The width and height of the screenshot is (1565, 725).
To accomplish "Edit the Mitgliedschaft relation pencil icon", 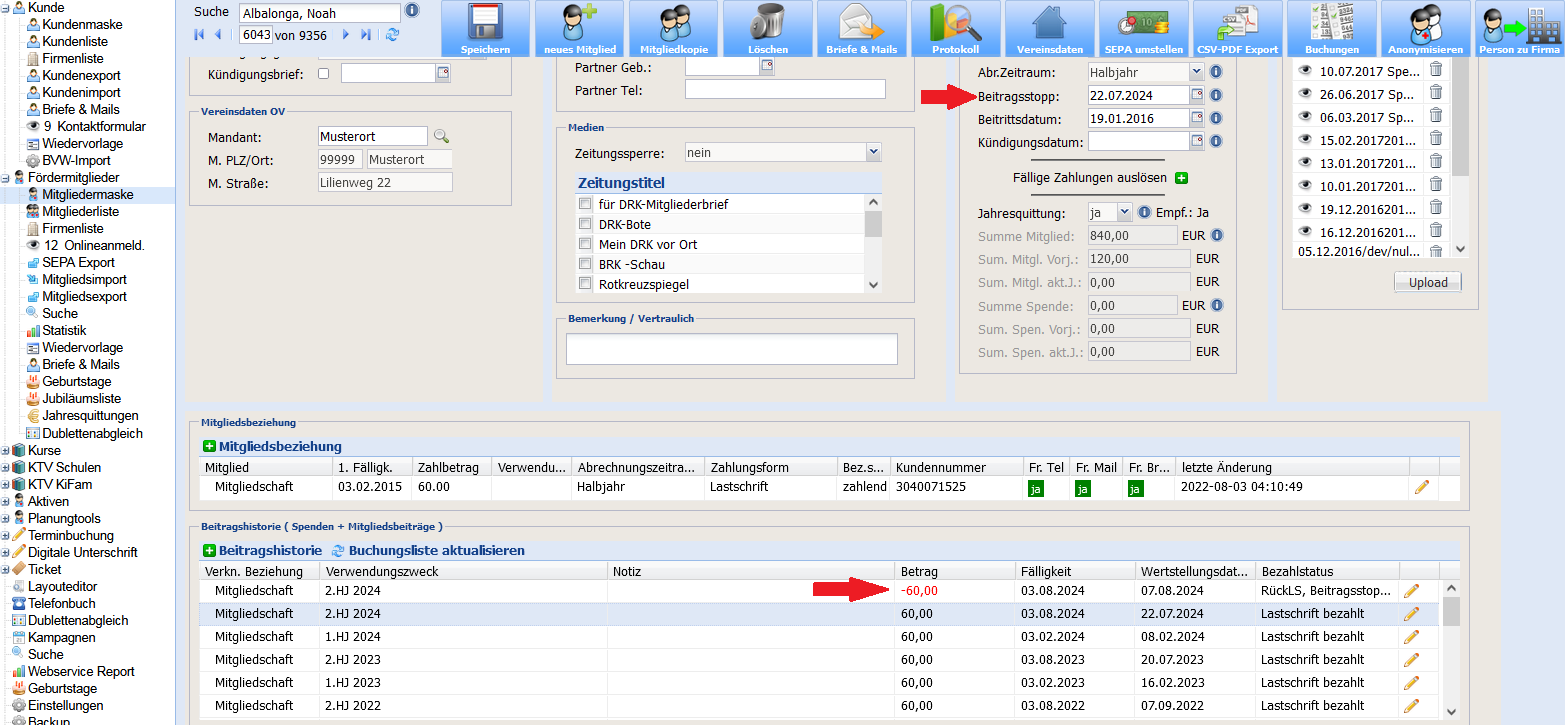I will point(1422,487).
